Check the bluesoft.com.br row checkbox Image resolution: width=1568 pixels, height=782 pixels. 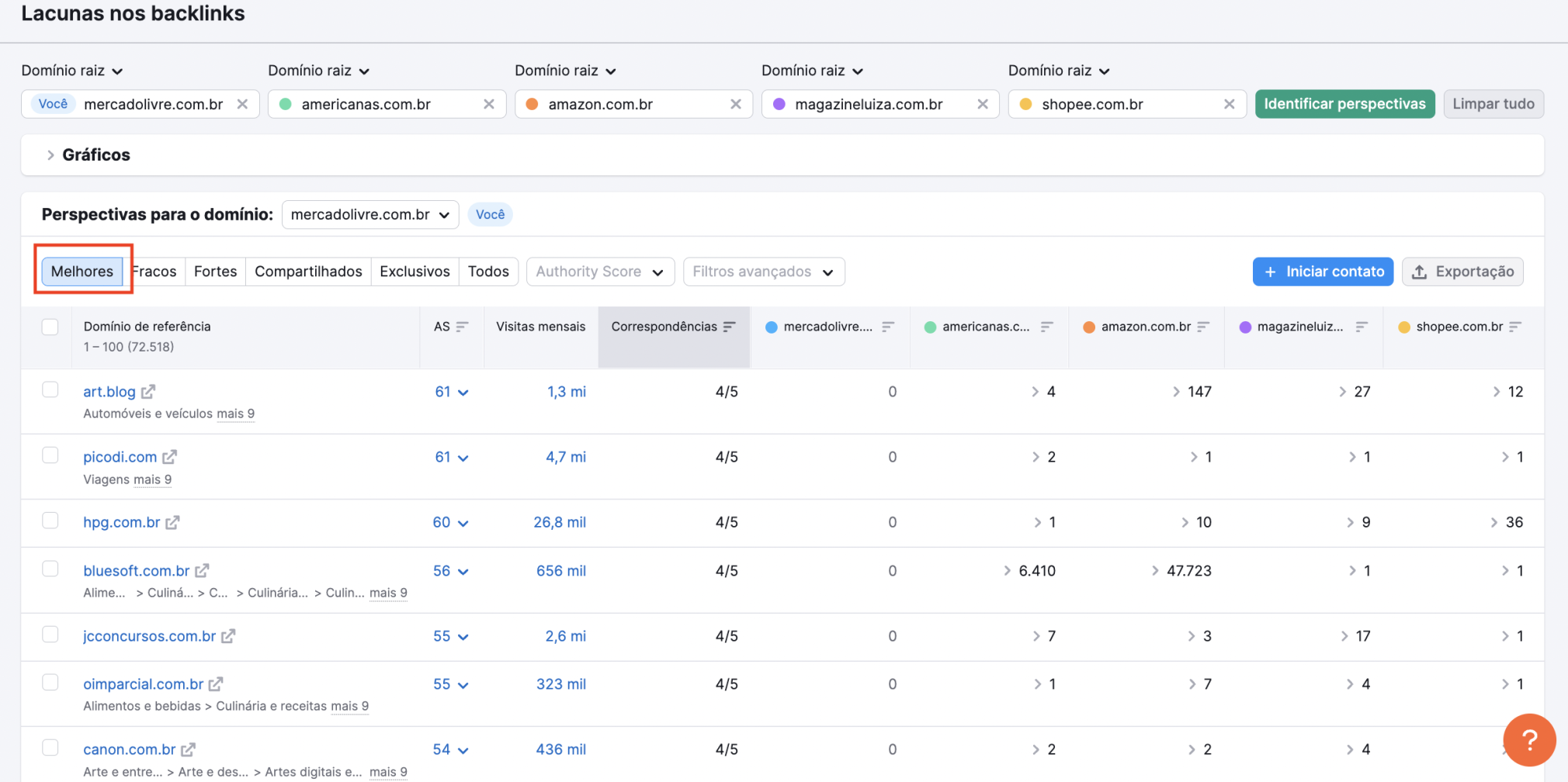(x=50, y=569)
